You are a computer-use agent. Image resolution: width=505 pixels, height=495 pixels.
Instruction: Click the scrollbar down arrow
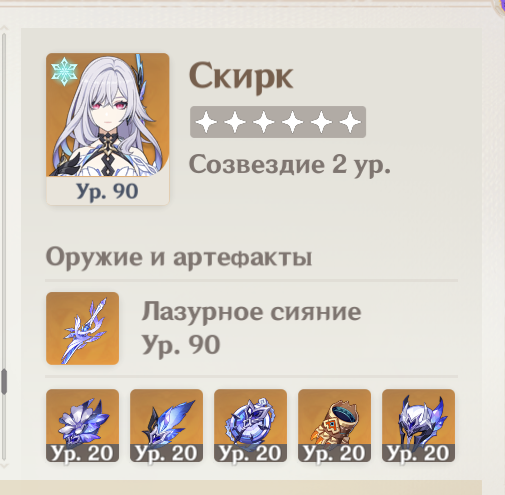[4, 465]
